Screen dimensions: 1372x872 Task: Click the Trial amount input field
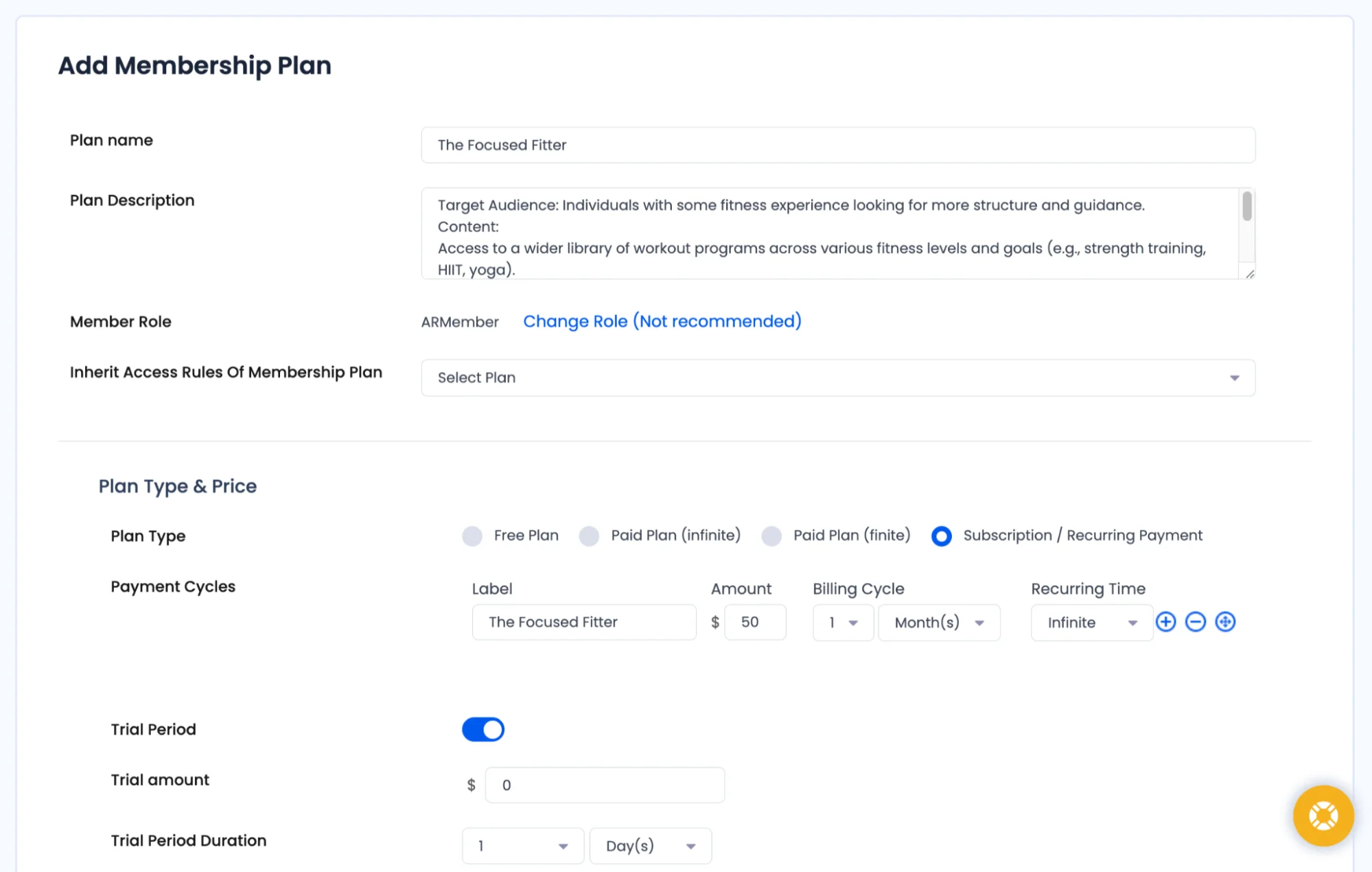[605, 785]
